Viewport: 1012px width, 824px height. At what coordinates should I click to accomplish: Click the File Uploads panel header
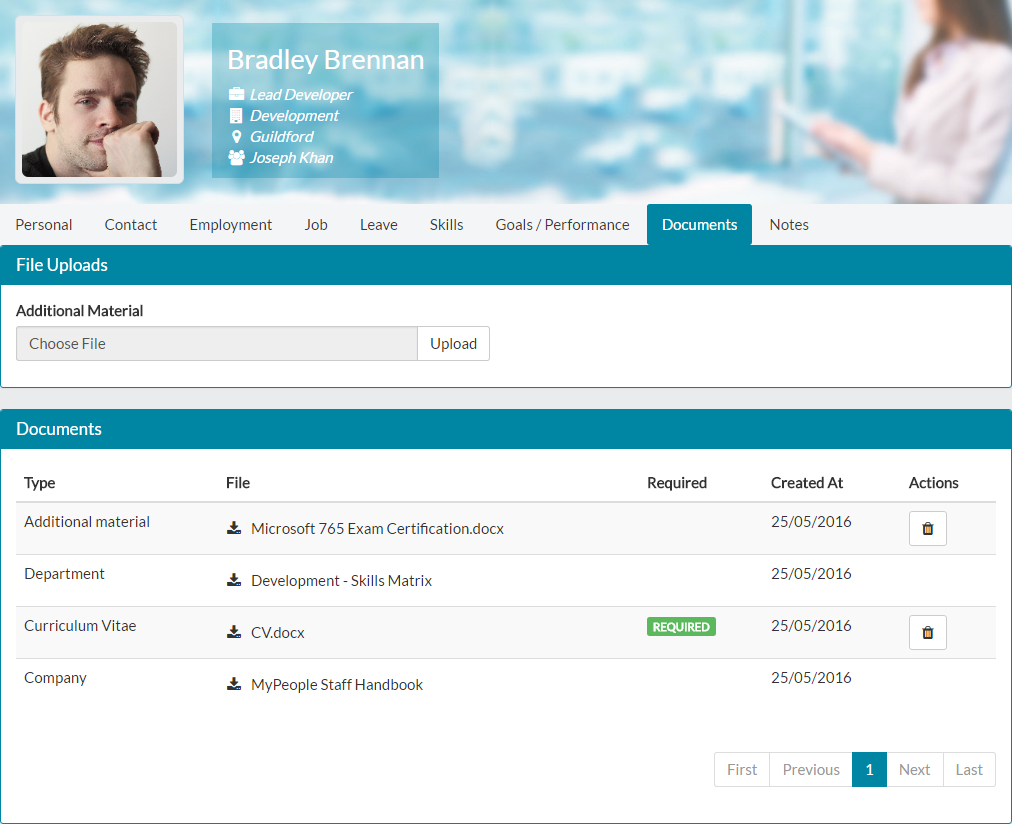pos(506,265)
